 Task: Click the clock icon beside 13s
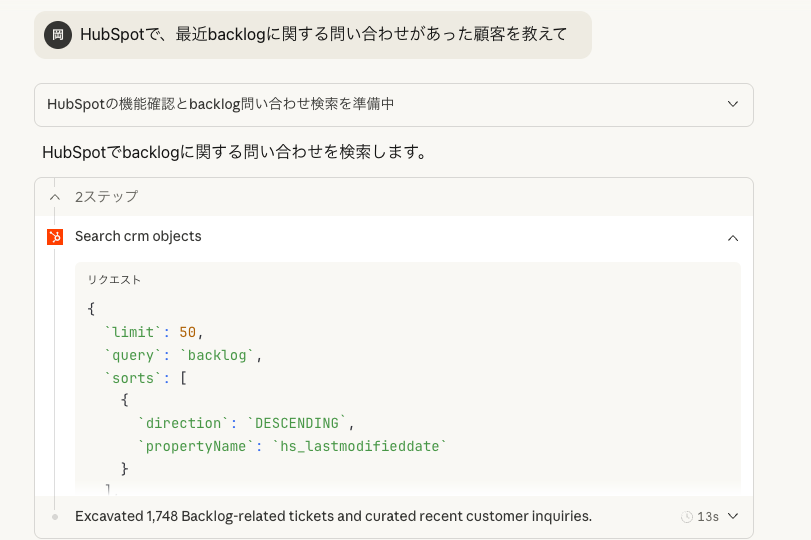point(687,517)
